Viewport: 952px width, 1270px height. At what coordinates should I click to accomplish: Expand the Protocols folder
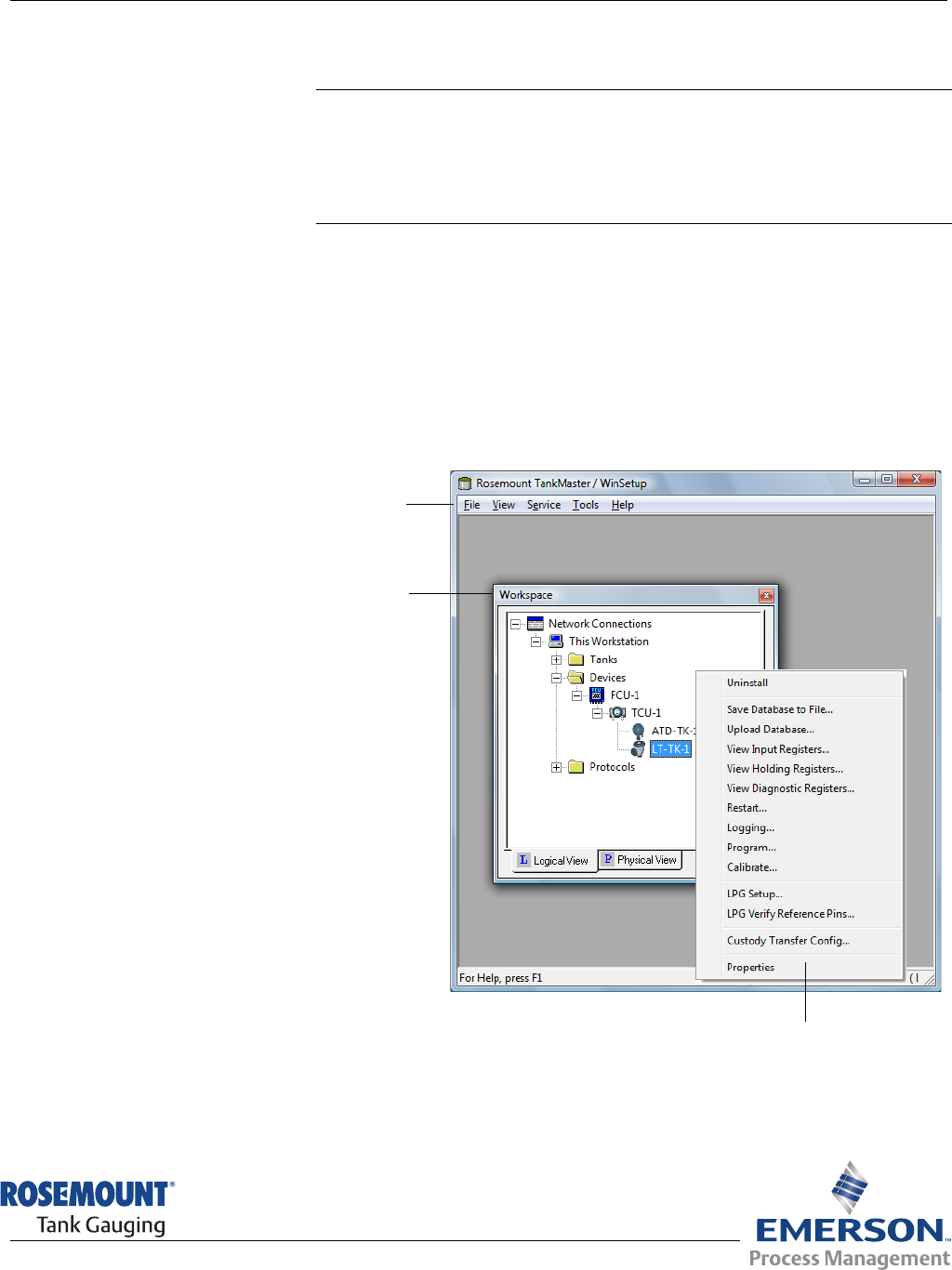pos(556,767)
